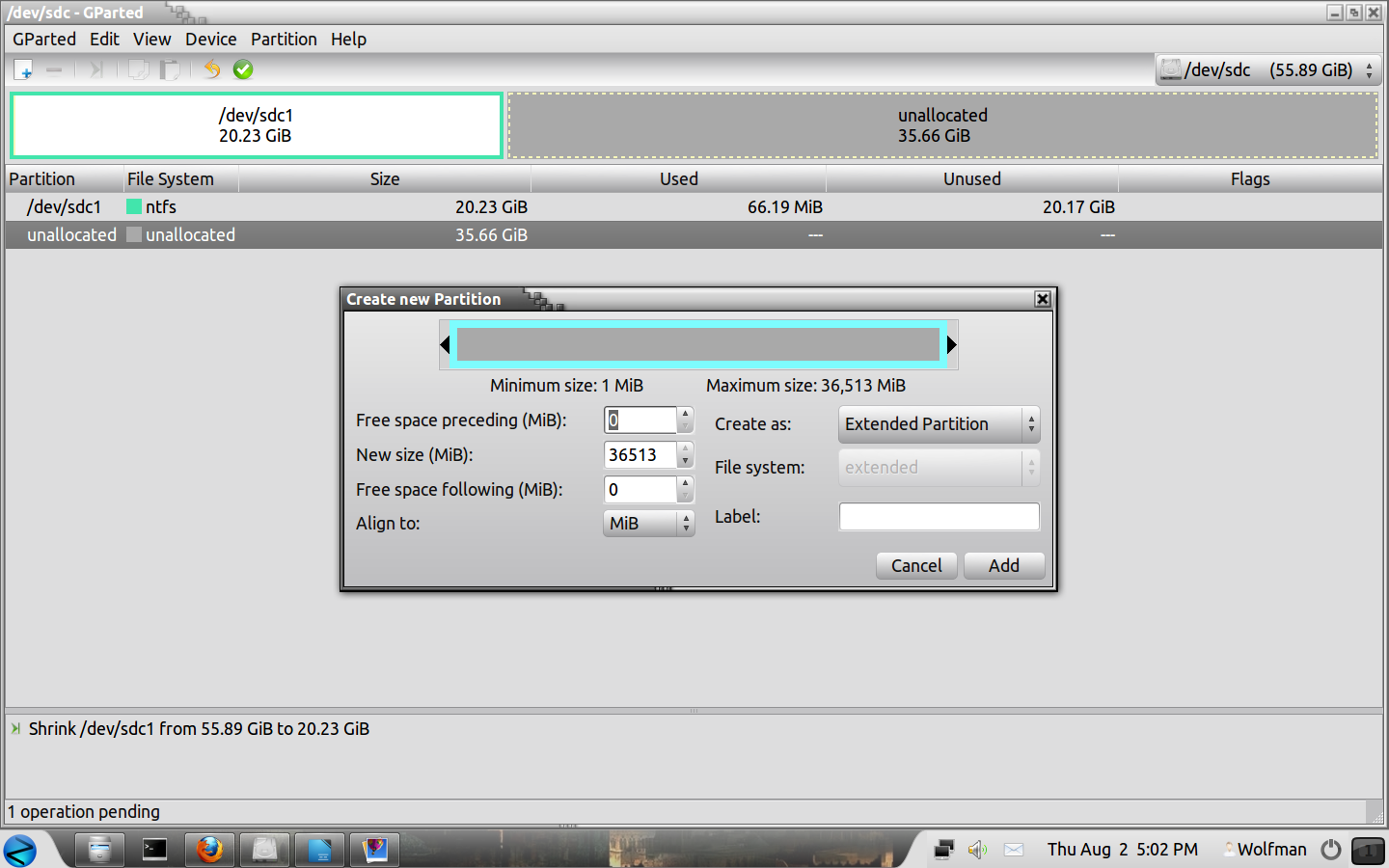Open the Help menu
1389x868 pixels.
coord(348,40)
